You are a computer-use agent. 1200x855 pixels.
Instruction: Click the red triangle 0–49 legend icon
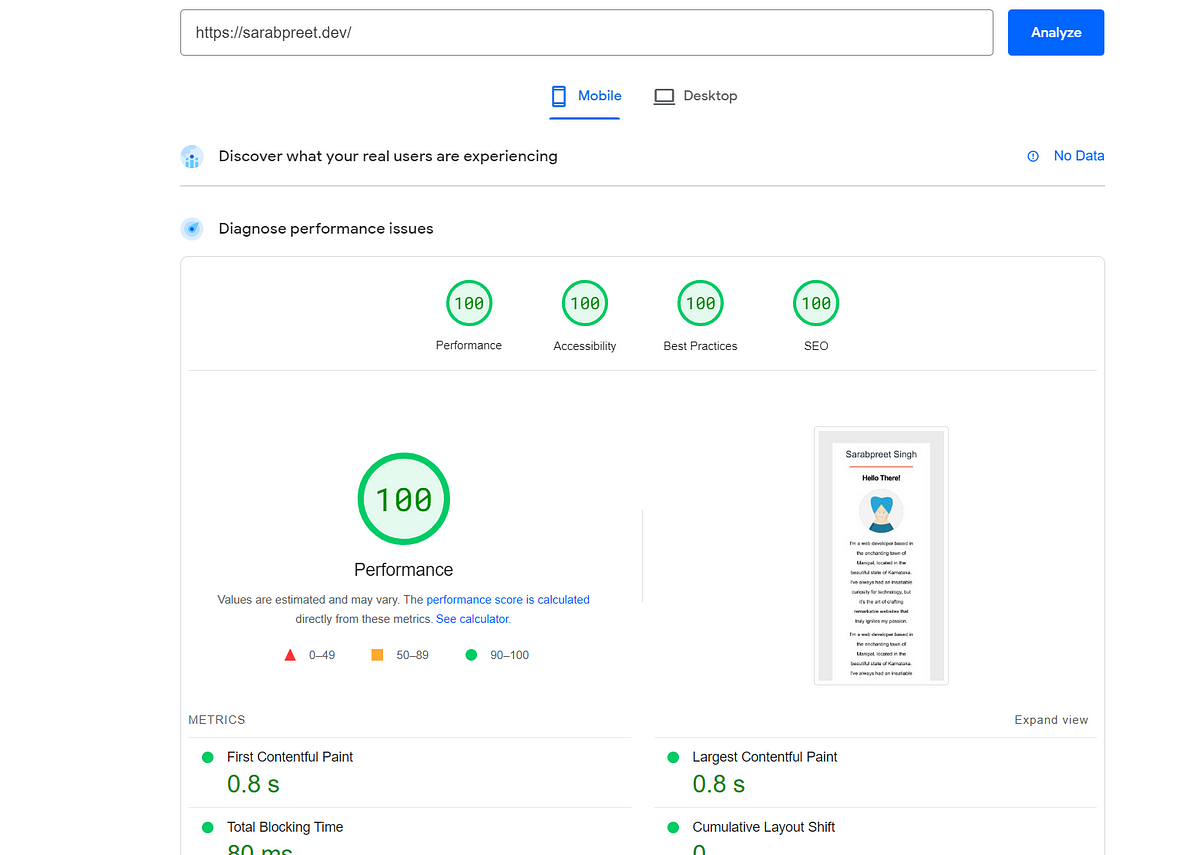click(x=290, y=655)
